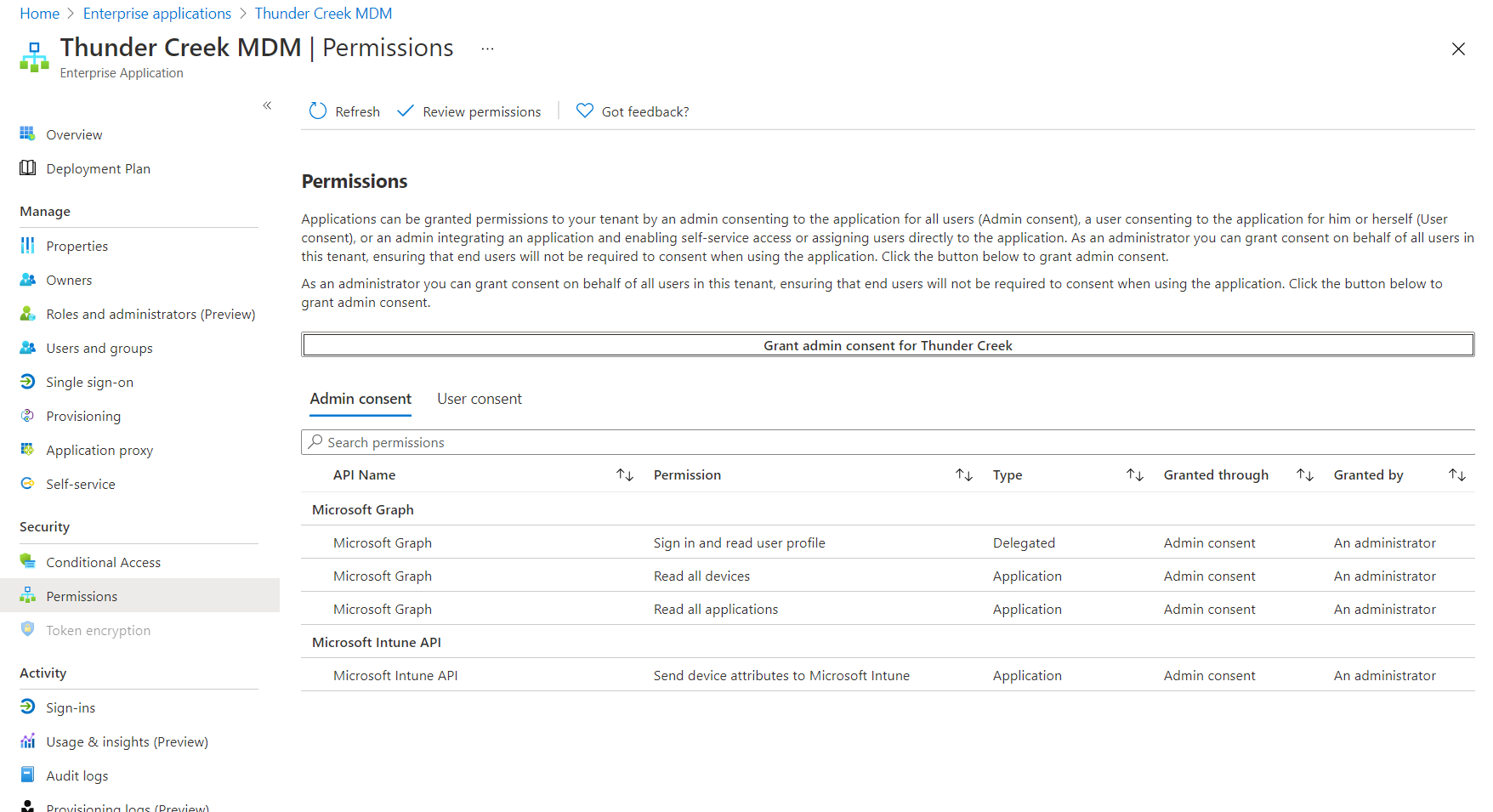The image size is (1493, 812).
Task: Click the Usage & insights chart icon
Action: coord(28,741)
